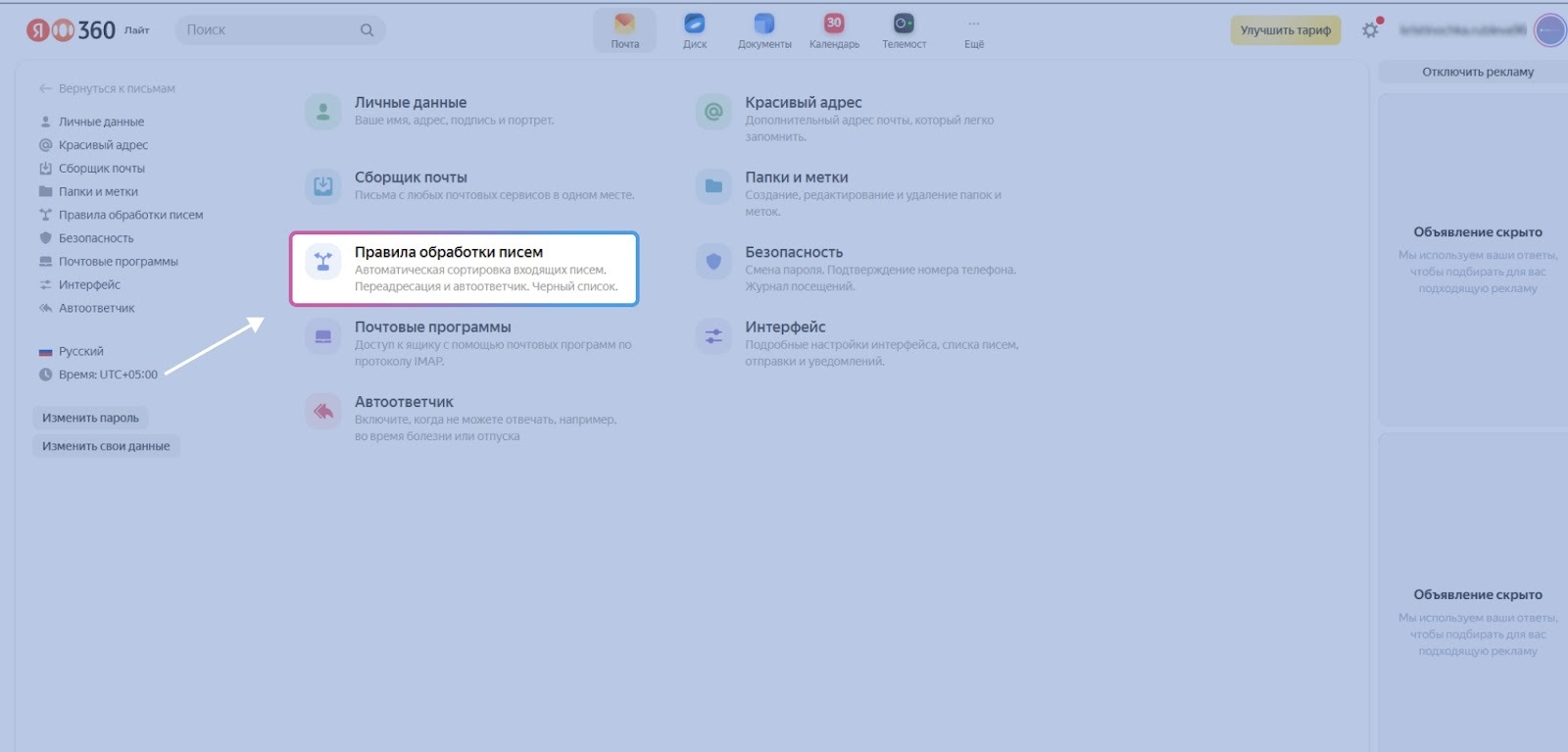
Task: Open the highlighted Правила обработки писем card
Action: pyautogui.click(x=464, y=269)
